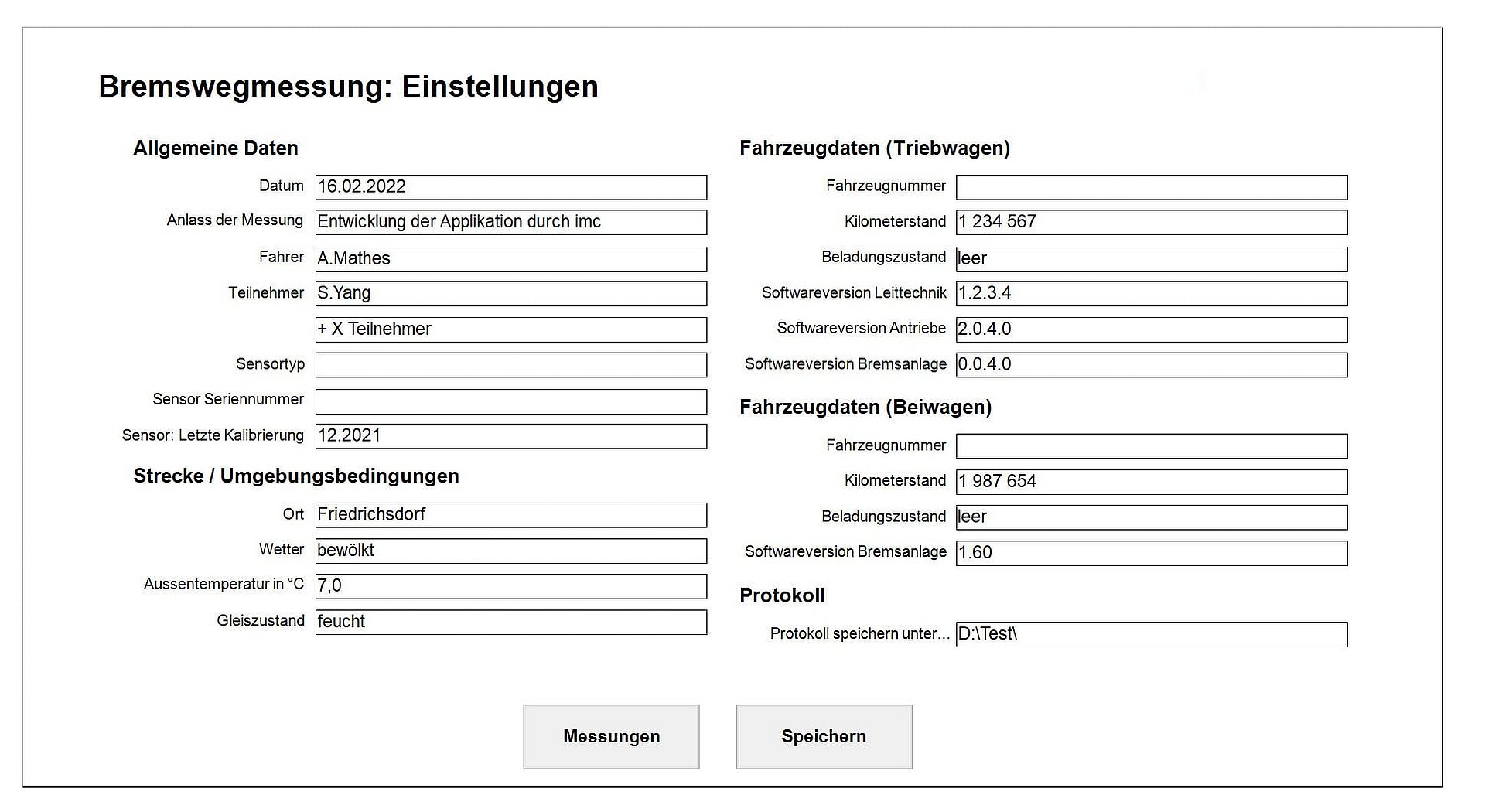Click the + X Teilnehmer field to add participants
Screen dimensions: 1485x812
pos(510,329)
